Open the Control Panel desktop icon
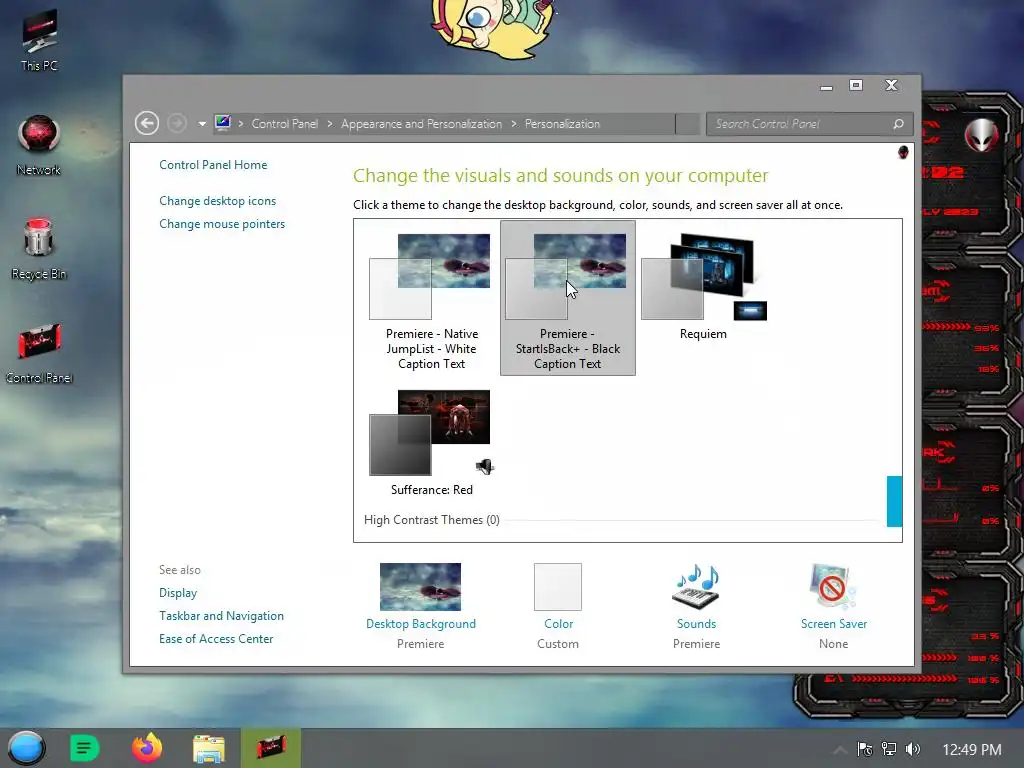The image size is (1024, 768). [x=39, y=353]
